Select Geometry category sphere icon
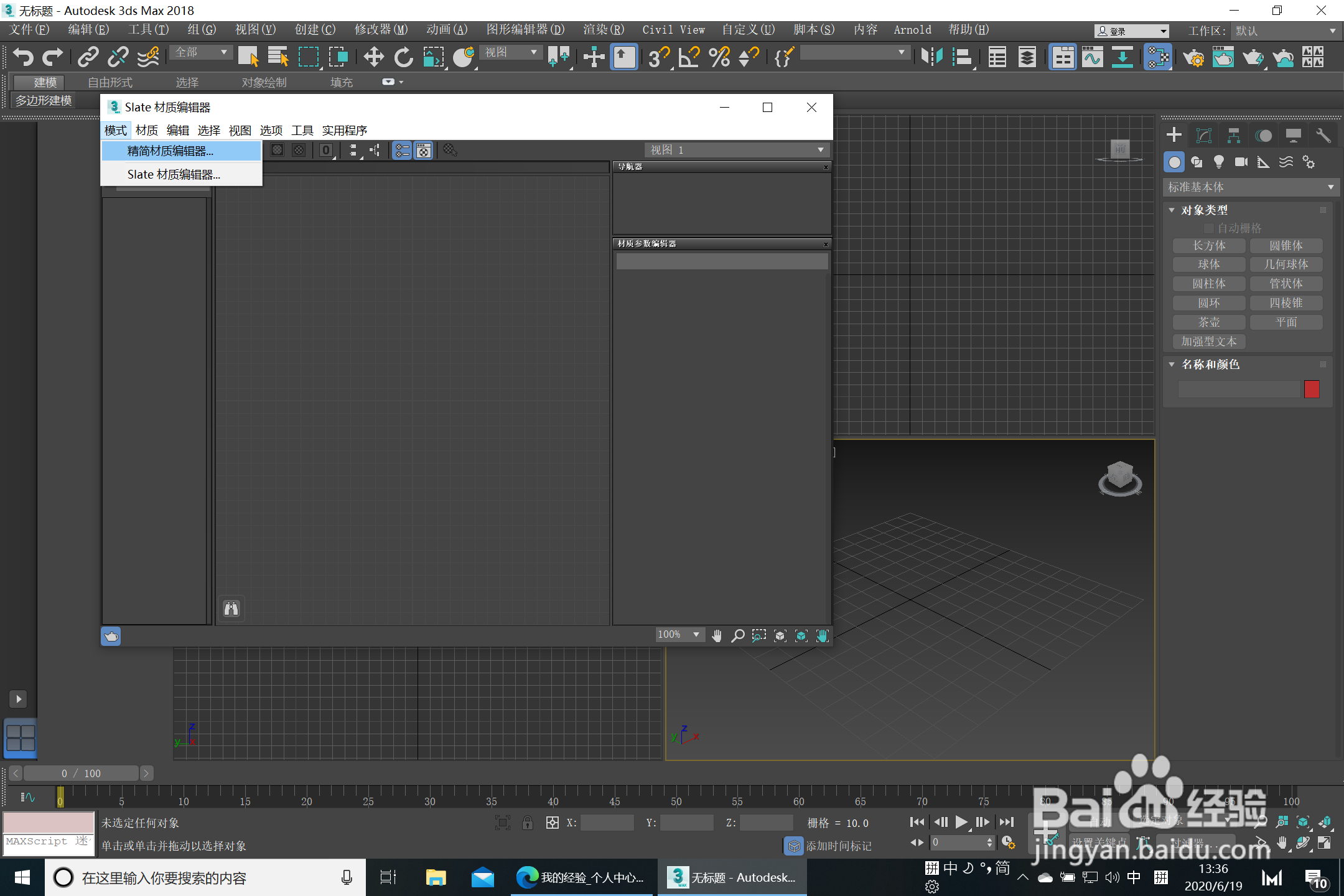This screenshot has width=1344, height=896. tap(1174, 162)
